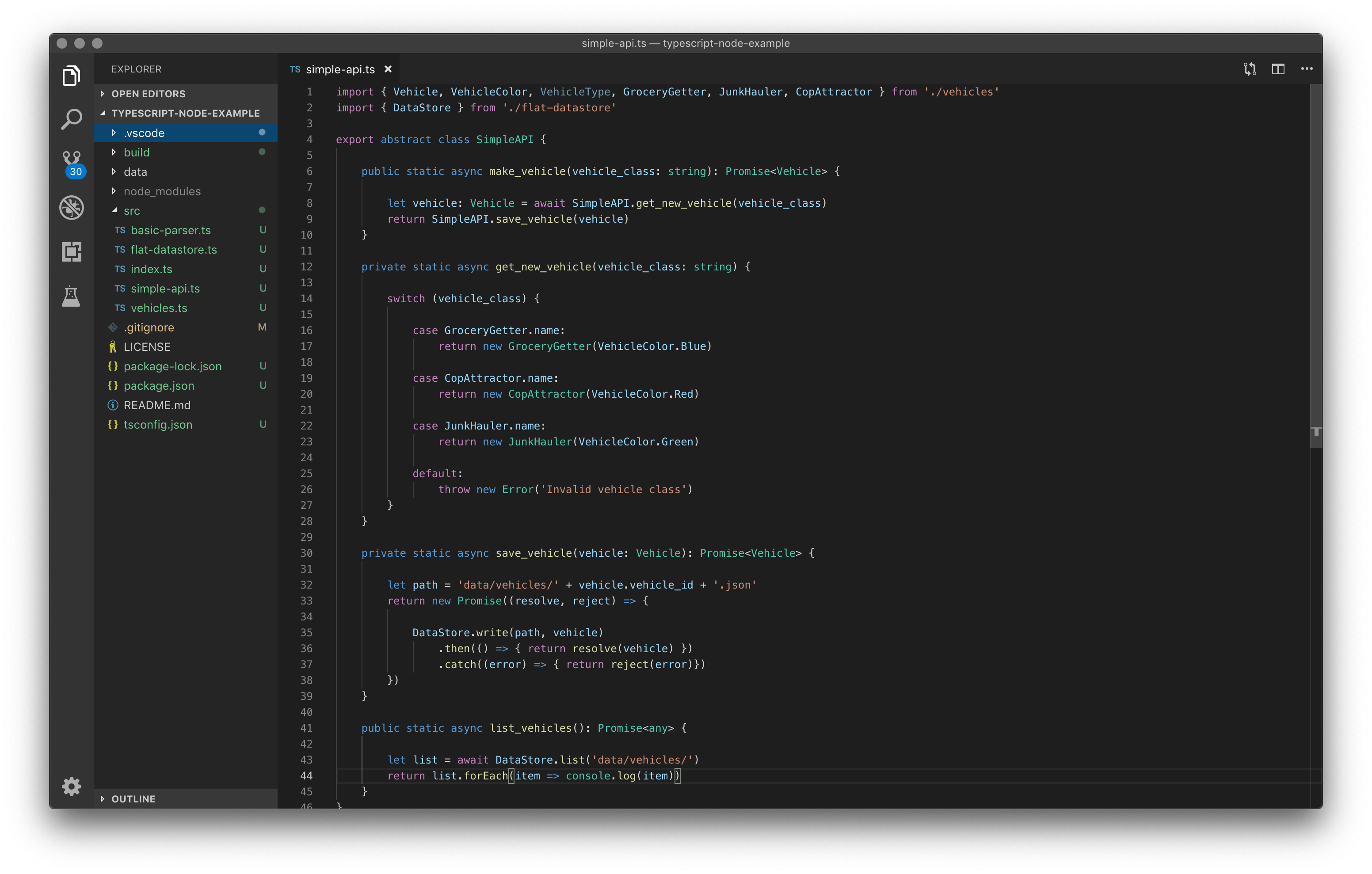Open the Explorer view icon
Viewport: 1372px width, 874px height.
pos(71,75)
